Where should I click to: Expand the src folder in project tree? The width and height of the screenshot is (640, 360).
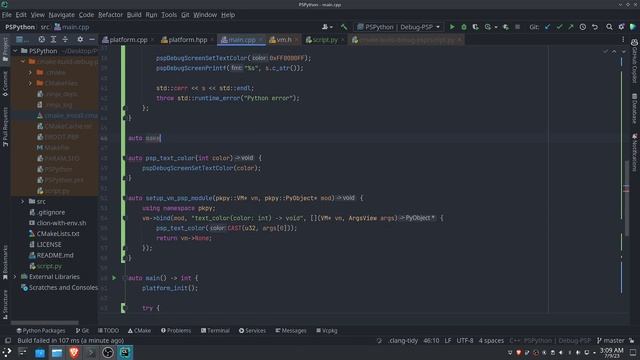pyautogui.click(x=22, y=202)
